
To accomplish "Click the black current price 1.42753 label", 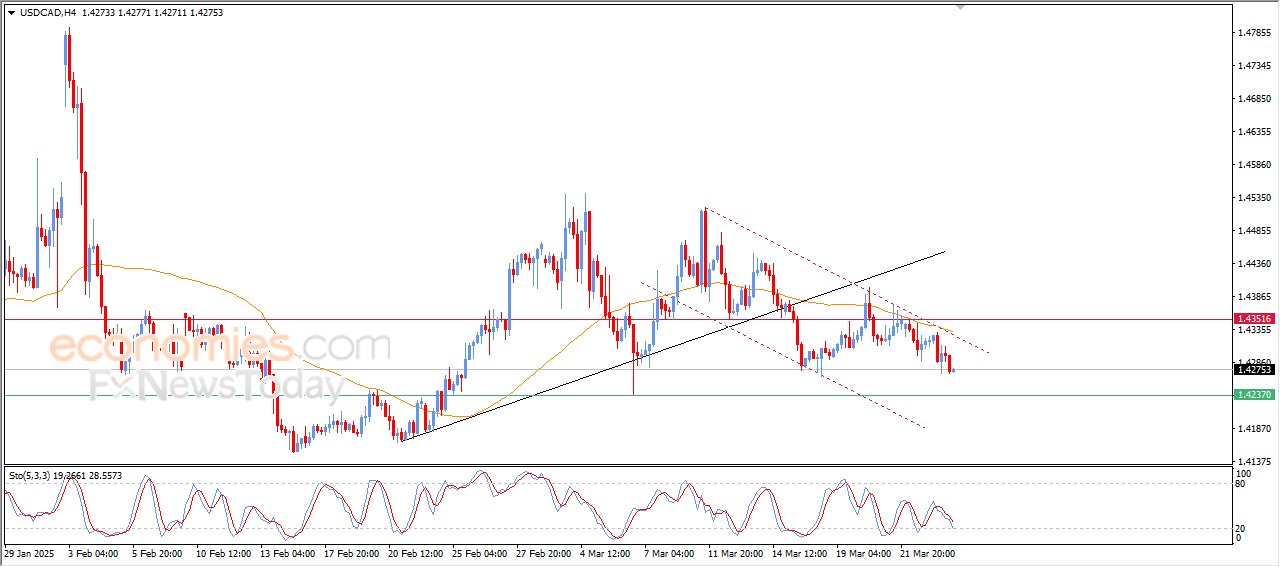I will tap(1253, 370).
